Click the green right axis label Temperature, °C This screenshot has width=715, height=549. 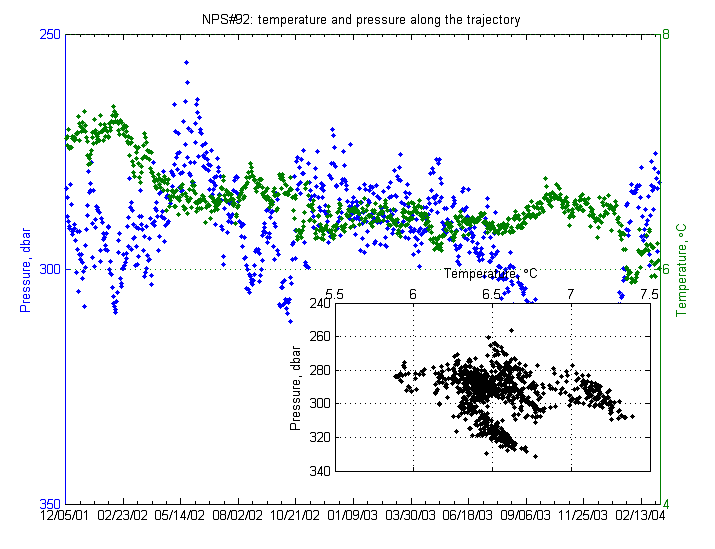[685, 268]
